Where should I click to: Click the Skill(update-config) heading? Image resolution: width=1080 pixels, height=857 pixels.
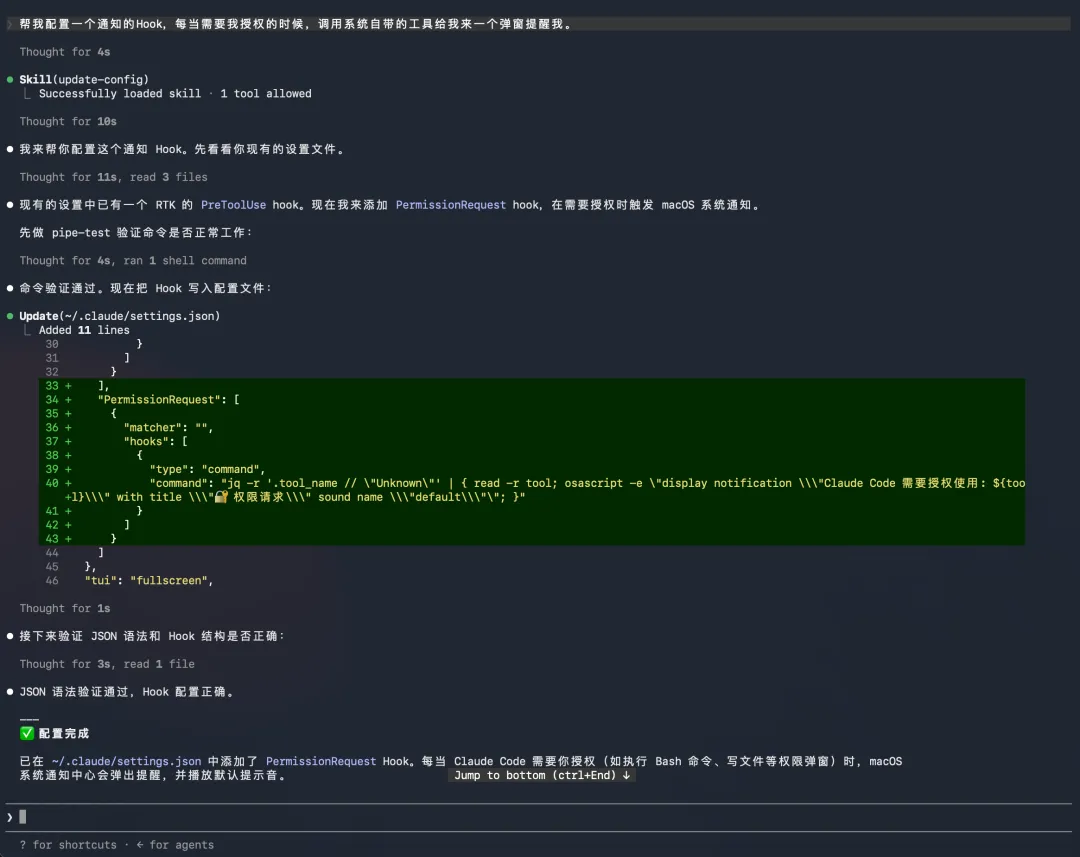[x=84, y=80]
